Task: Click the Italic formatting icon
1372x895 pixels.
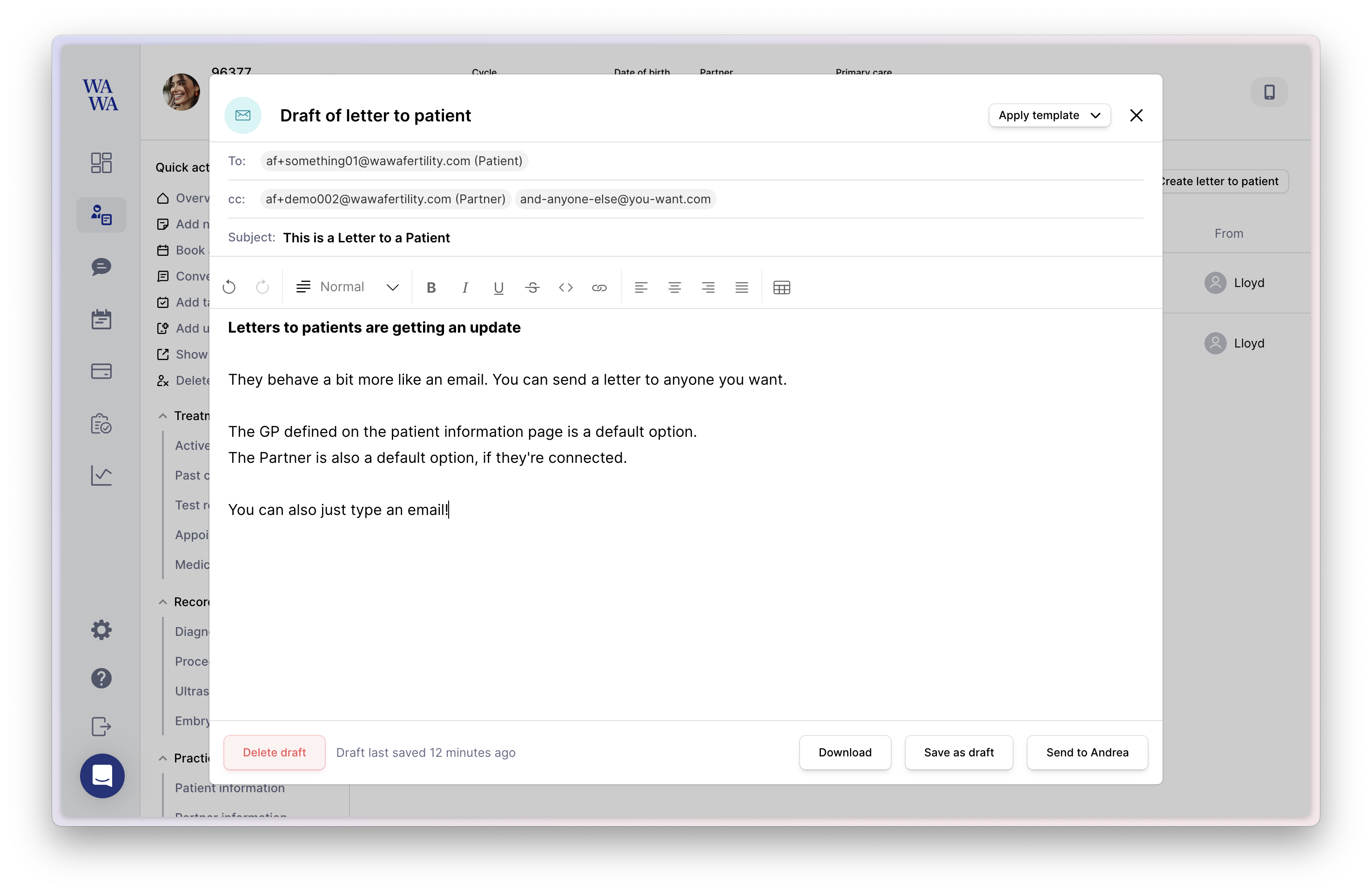Action: pos(464,288)
